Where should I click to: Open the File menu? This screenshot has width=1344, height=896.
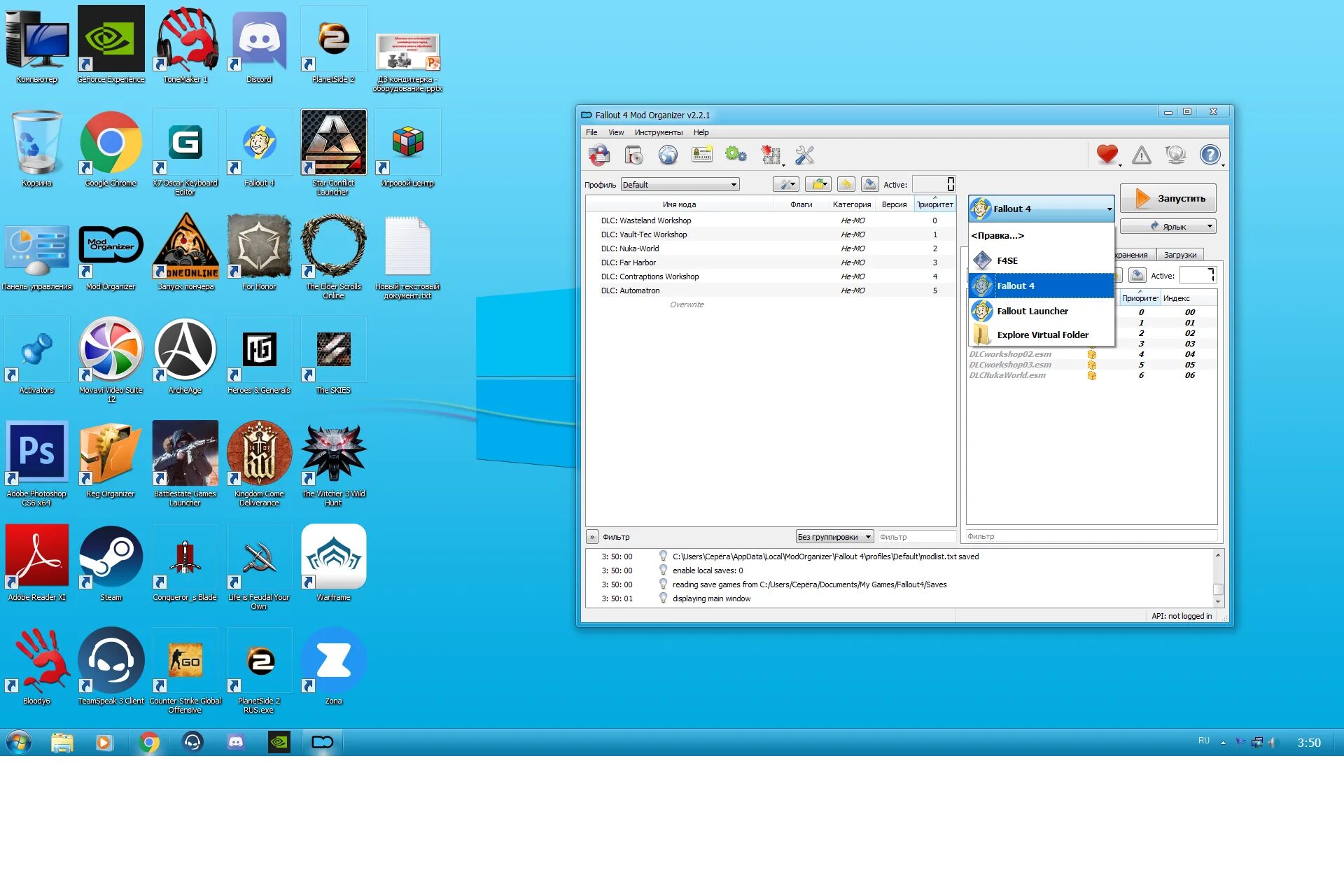591,132
